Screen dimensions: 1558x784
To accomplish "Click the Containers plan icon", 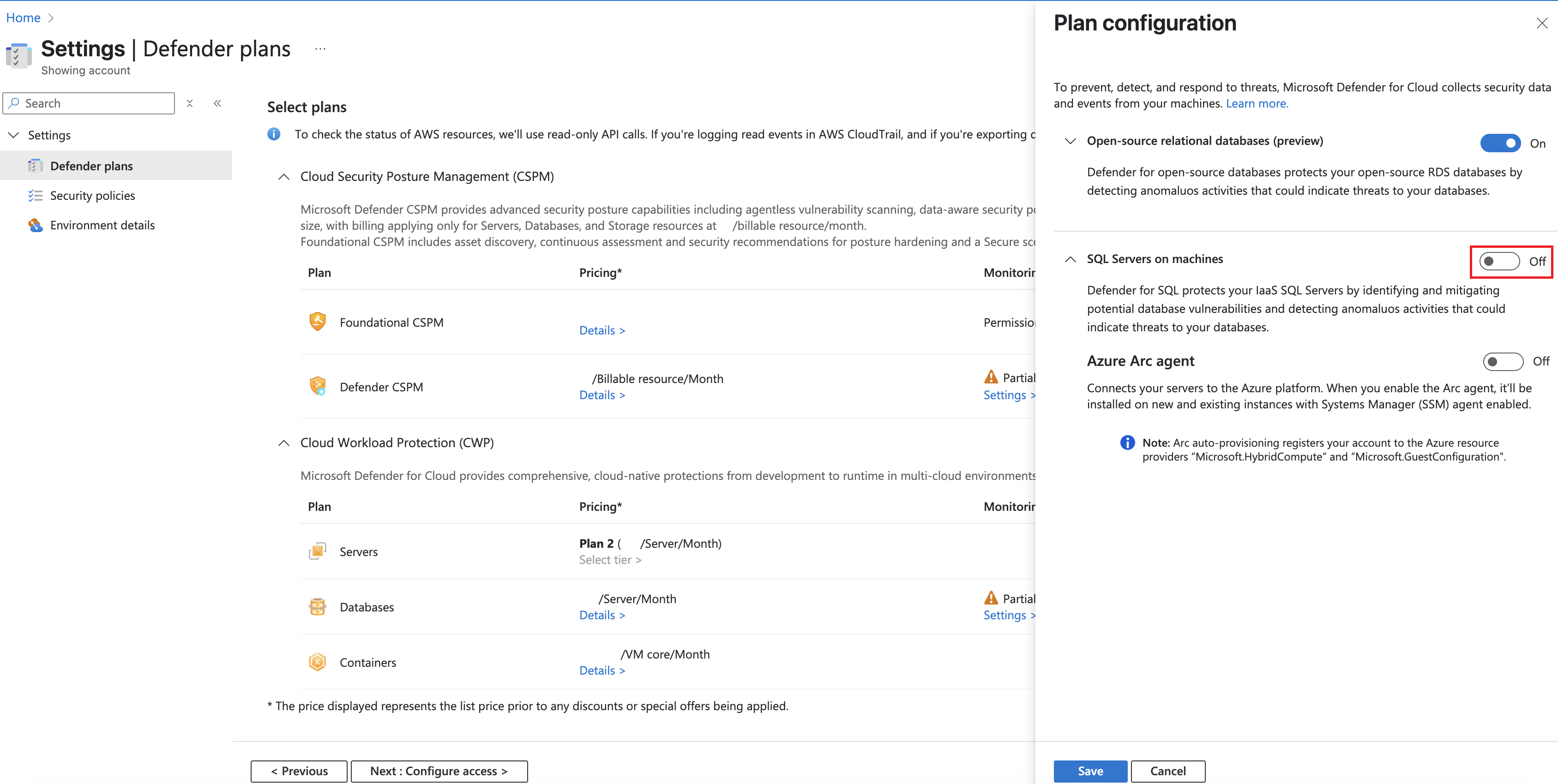I will pos(318,662).
